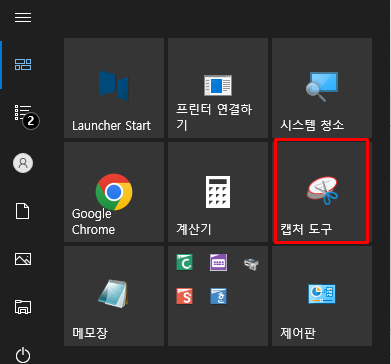This screenshot has height=364, width=391.
Task: Open the 시스템 청소 tile
Action: click(322, 88)
